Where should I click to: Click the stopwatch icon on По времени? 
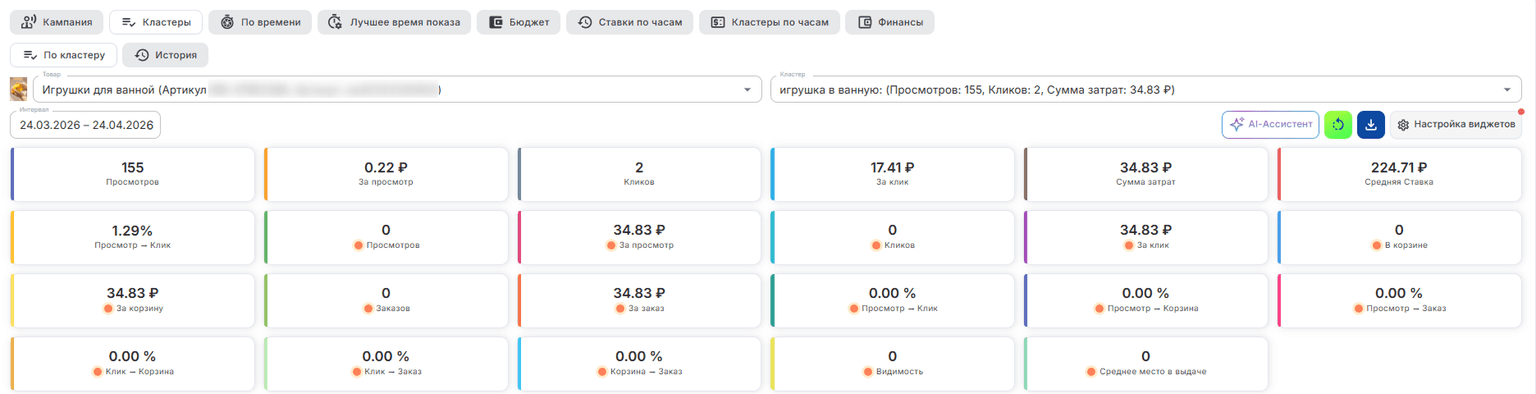pos(228,22)
